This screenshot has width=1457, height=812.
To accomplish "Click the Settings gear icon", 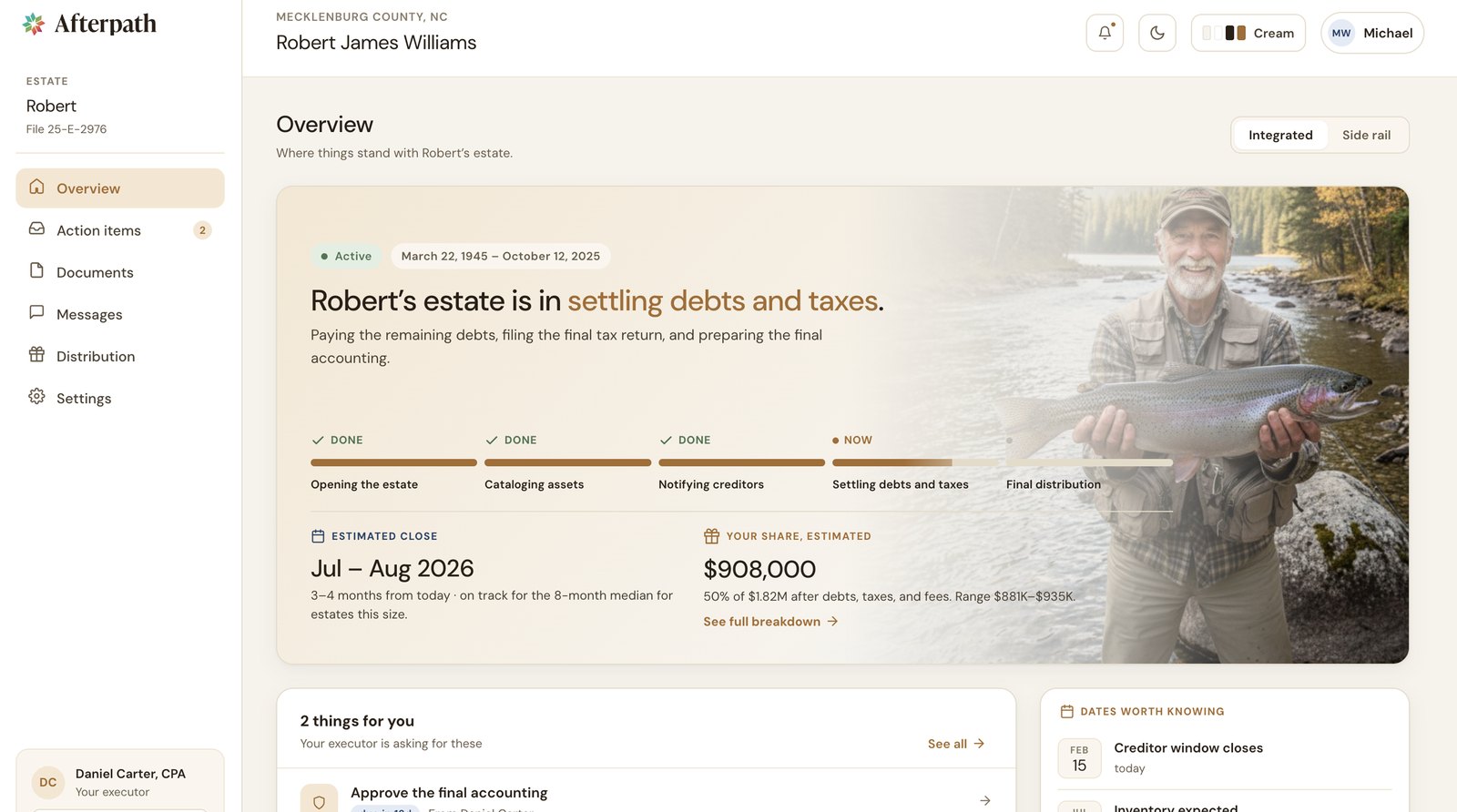I will (x=36, y=396).
